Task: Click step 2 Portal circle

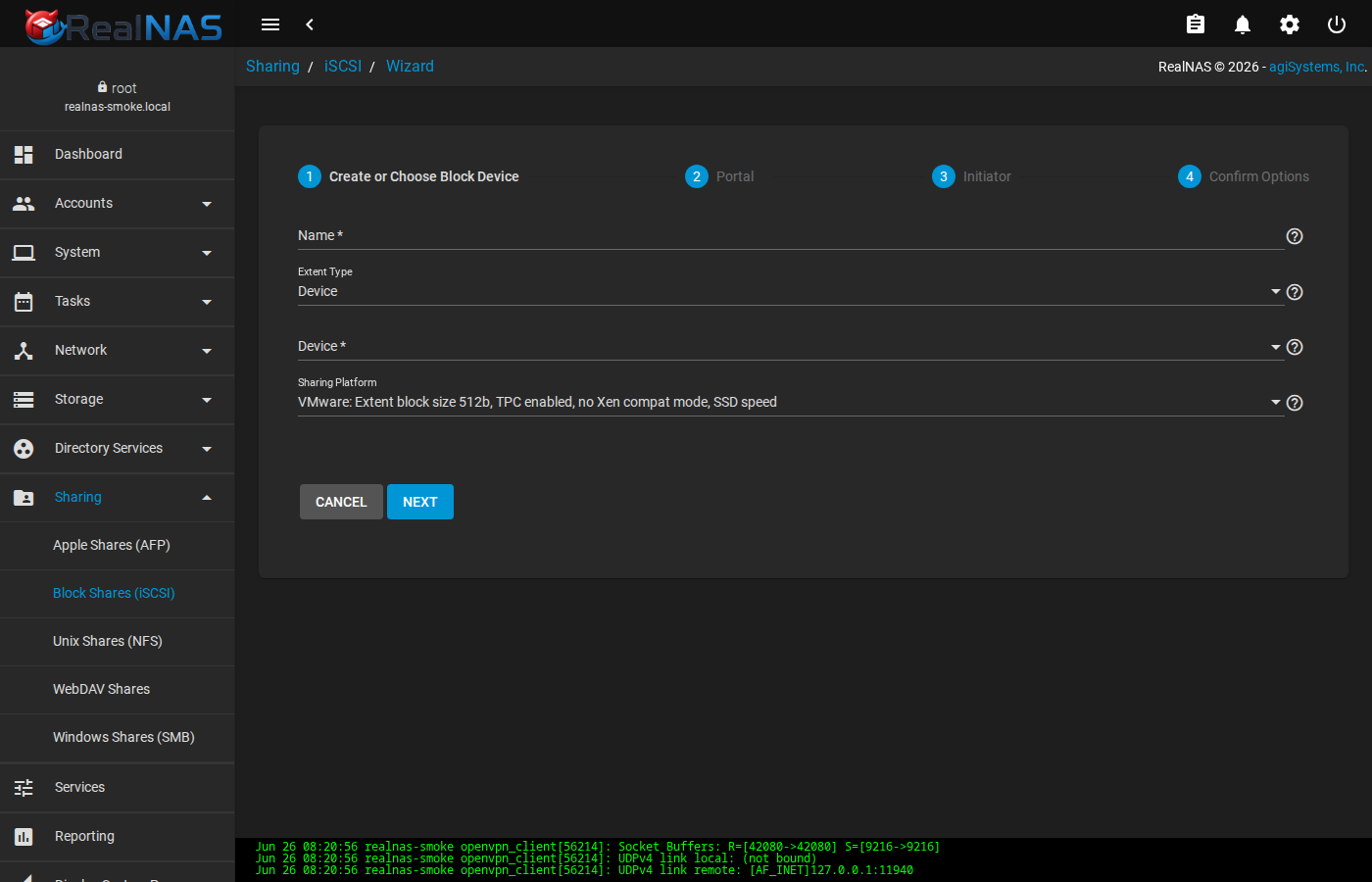Action: pyautogui.click(x=697, y=176)
